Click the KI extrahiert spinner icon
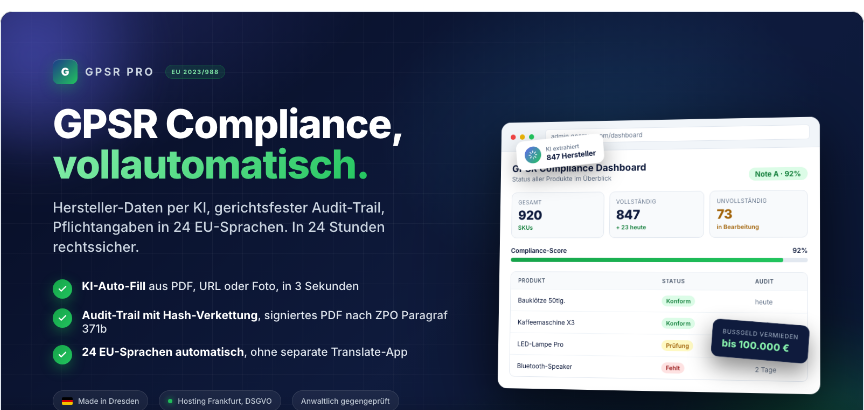This screenshot has width=864, height=410. [x=532, y=155]
